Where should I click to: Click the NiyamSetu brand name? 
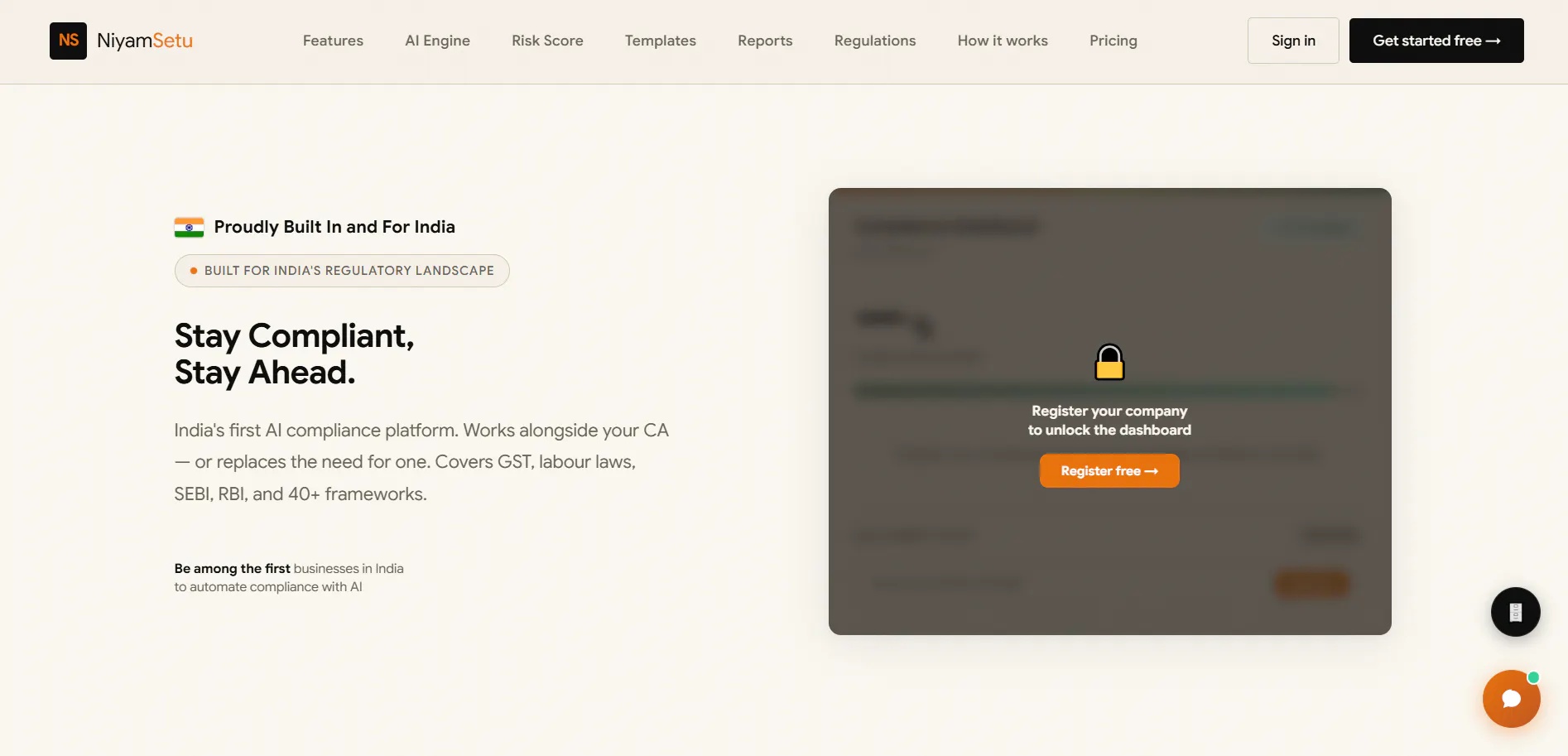[x=145, y=41]
